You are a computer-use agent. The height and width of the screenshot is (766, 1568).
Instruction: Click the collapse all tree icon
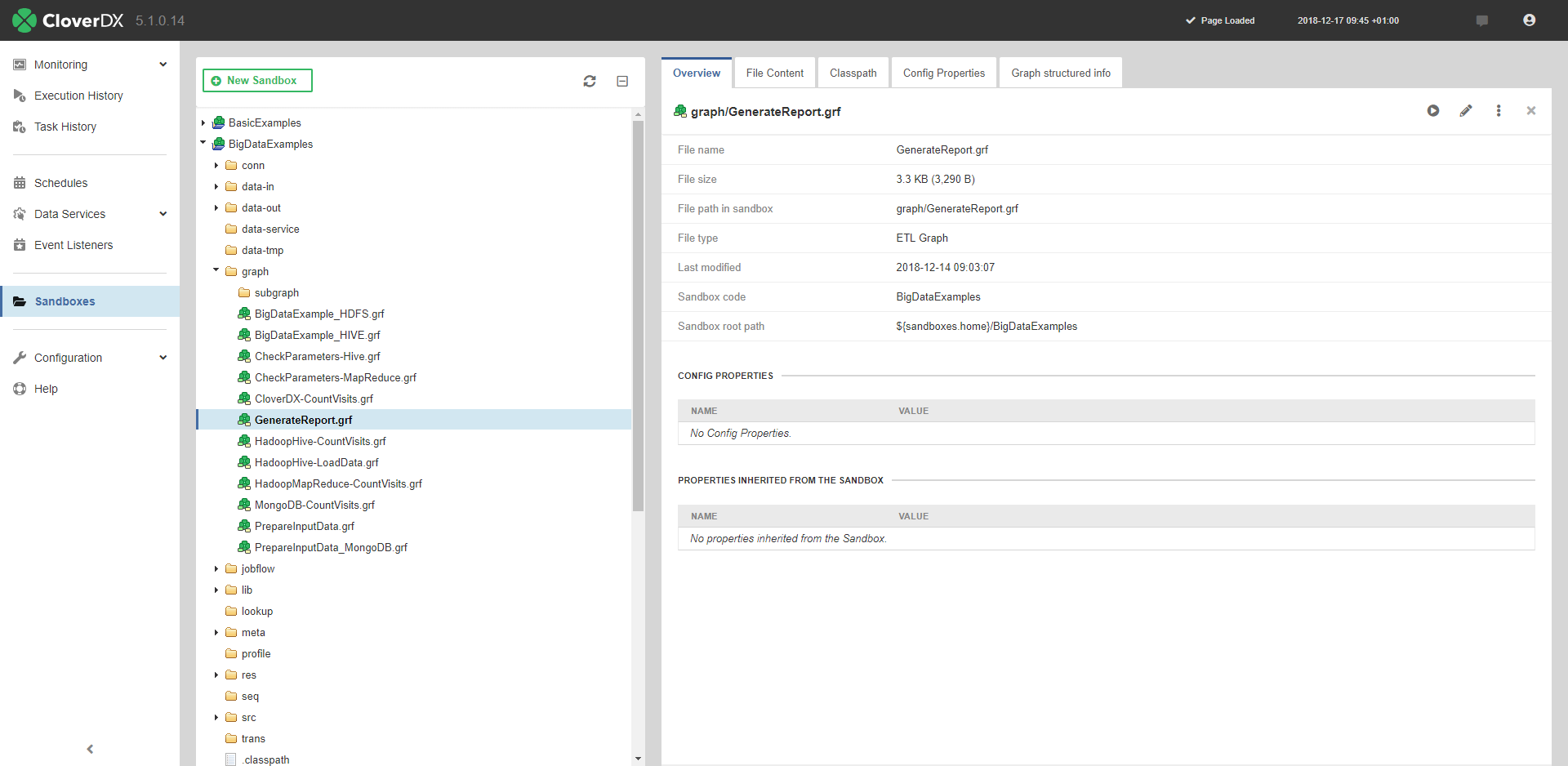pos(622,81)
